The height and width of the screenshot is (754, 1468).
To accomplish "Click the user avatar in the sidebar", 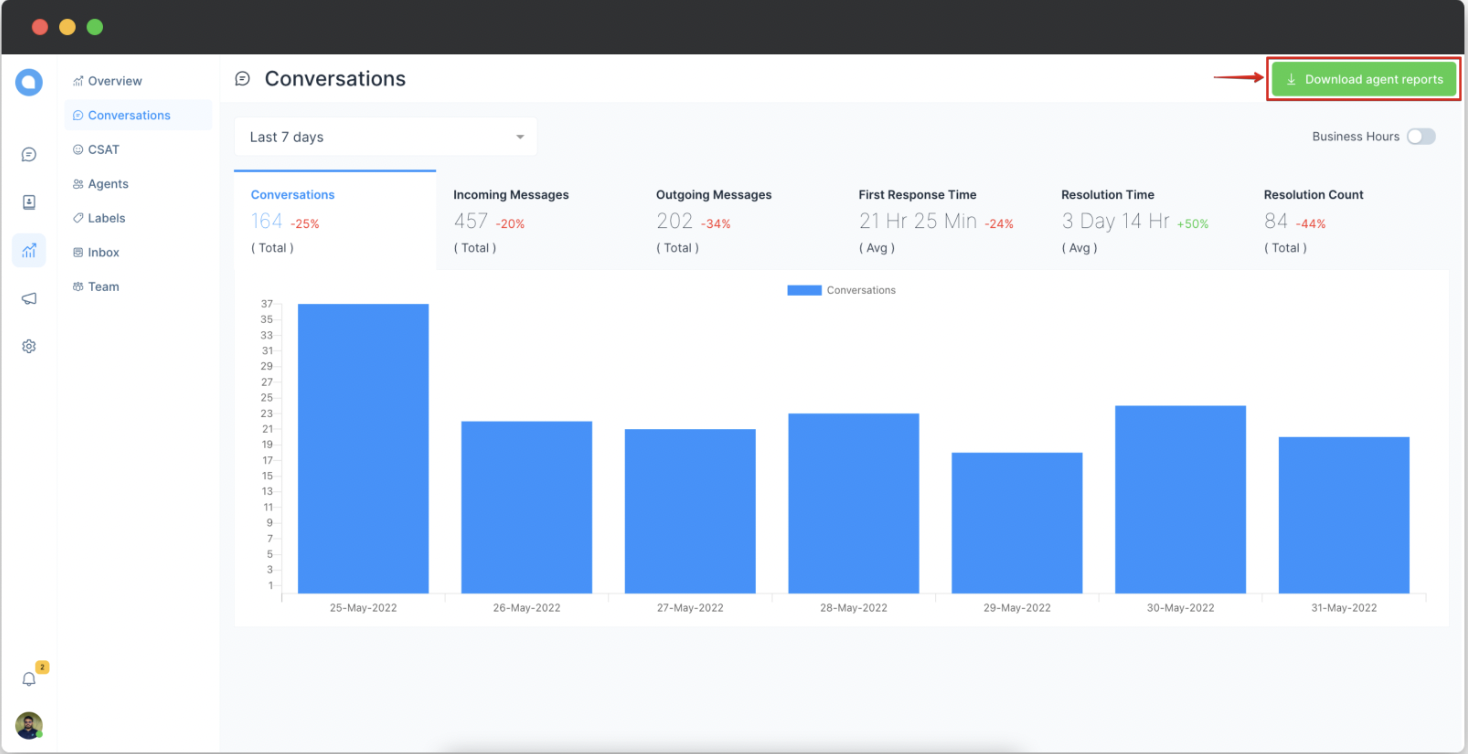I will click(x=29, y=725).
